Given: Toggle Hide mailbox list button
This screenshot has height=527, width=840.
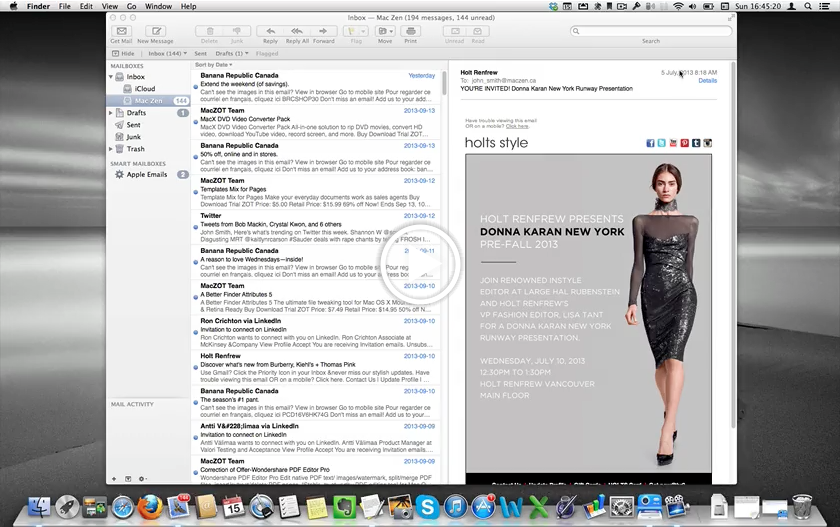Looking at the screenshot, I should pyautogui.click(x=123, y=54).
